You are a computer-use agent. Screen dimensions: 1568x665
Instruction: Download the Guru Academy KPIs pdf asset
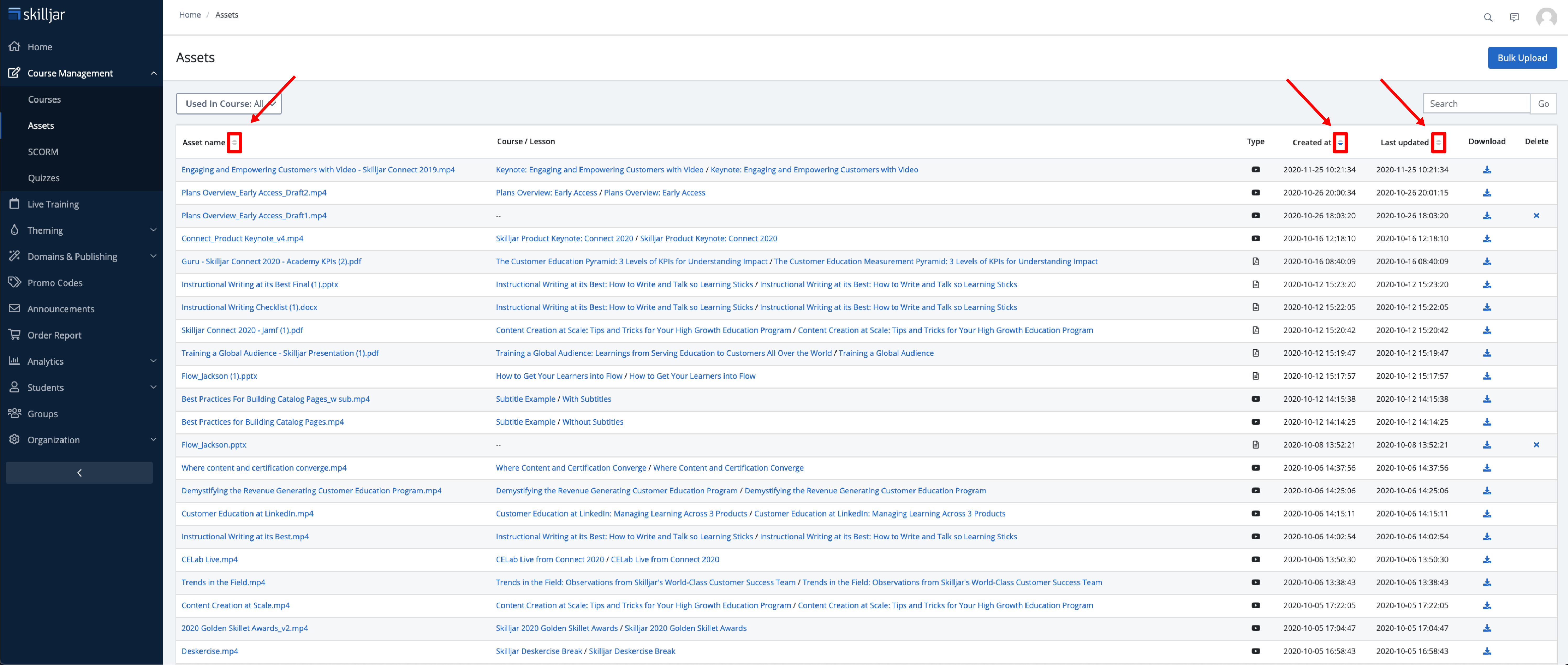(x=1487, y=261)
